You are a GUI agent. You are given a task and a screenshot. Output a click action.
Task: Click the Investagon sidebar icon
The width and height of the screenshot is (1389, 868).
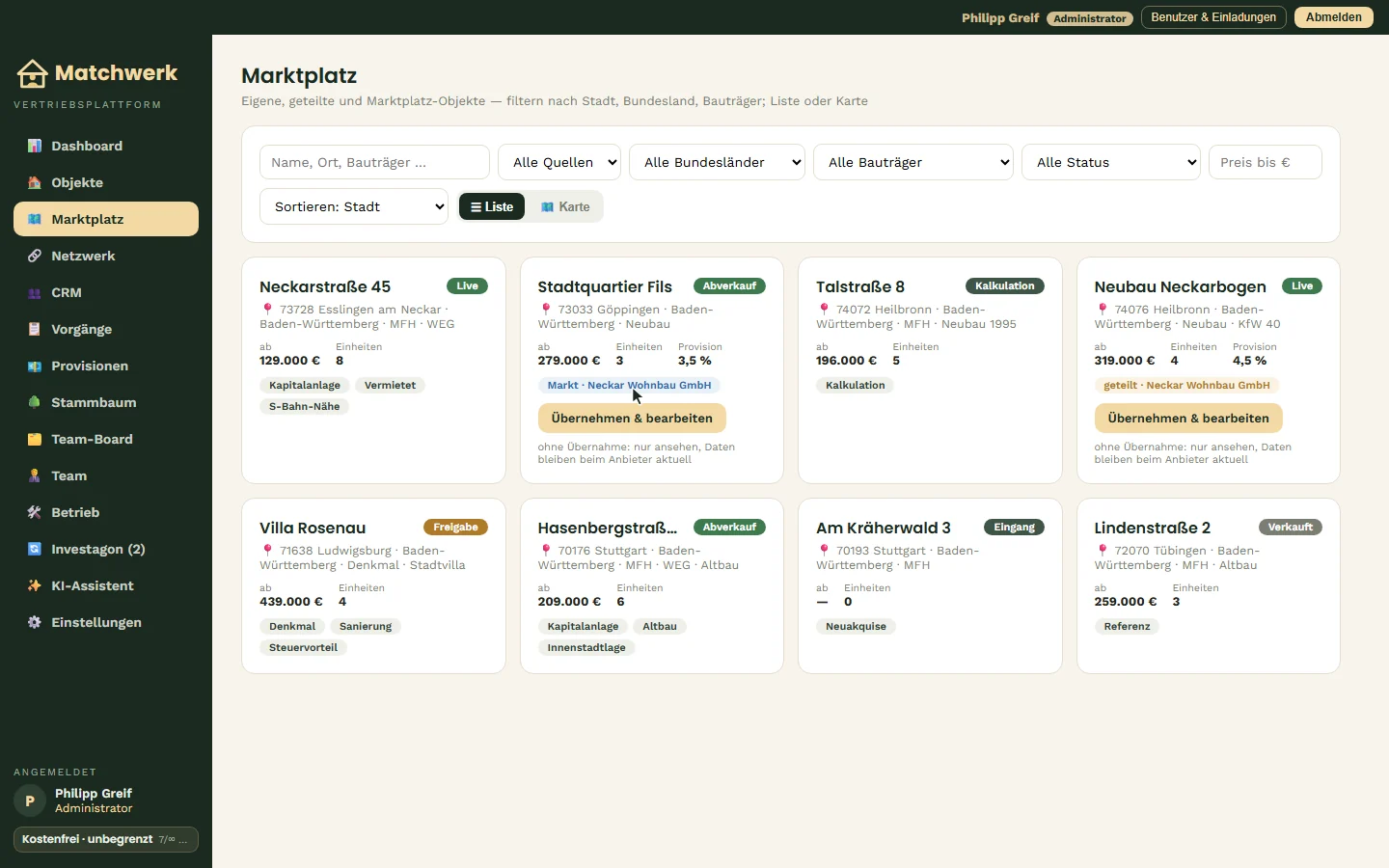tap(35, 549)
